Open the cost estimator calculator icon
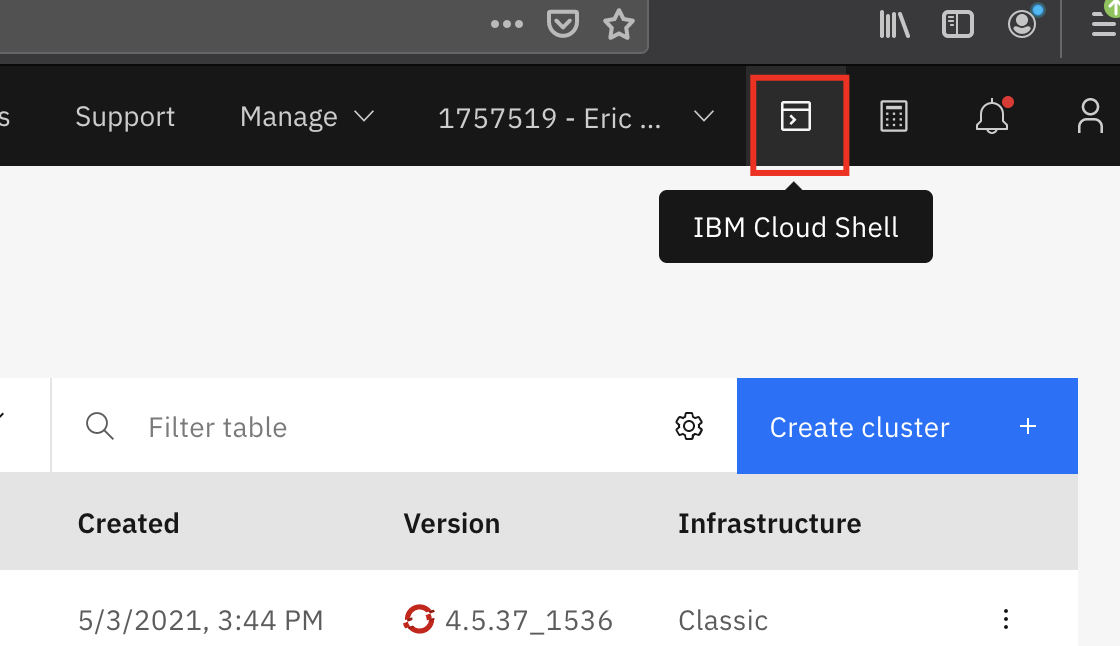This screenshot has width=1120, height=646. click(893, 117)
